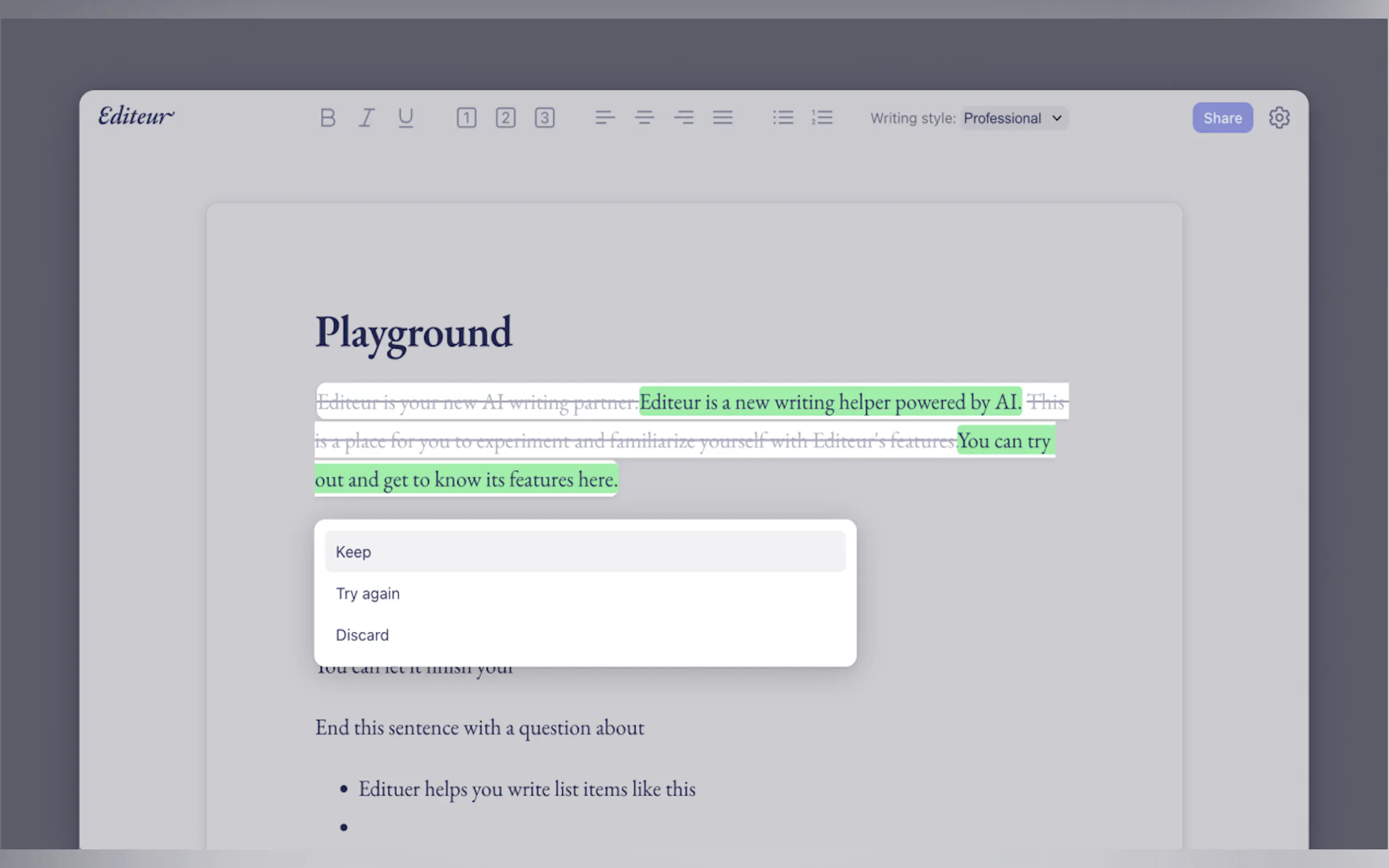Screen dimensions: 1389x868
Task: Toggle bold formatting
Action: click(x=328, y=118)
